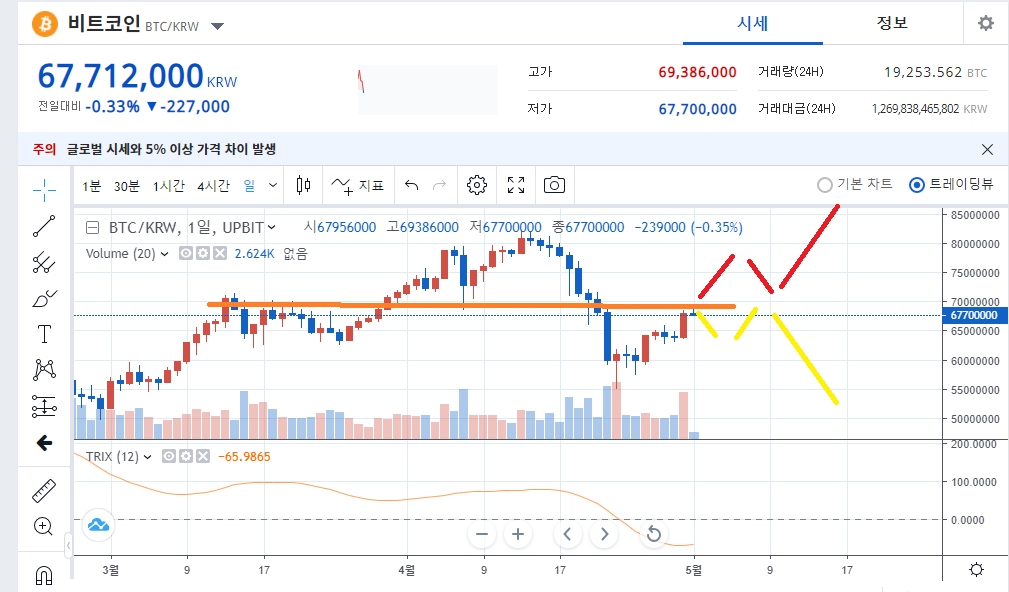Open Volume indicator settings gear
Viewport: 1009px width, 592px height.
click(203, 254)
